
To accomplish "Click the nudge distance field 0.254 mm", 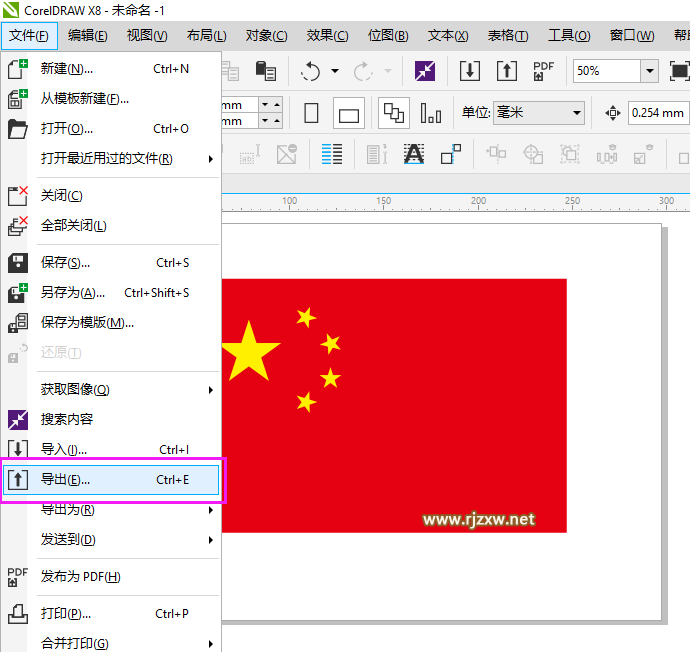I will click(659, 113).
